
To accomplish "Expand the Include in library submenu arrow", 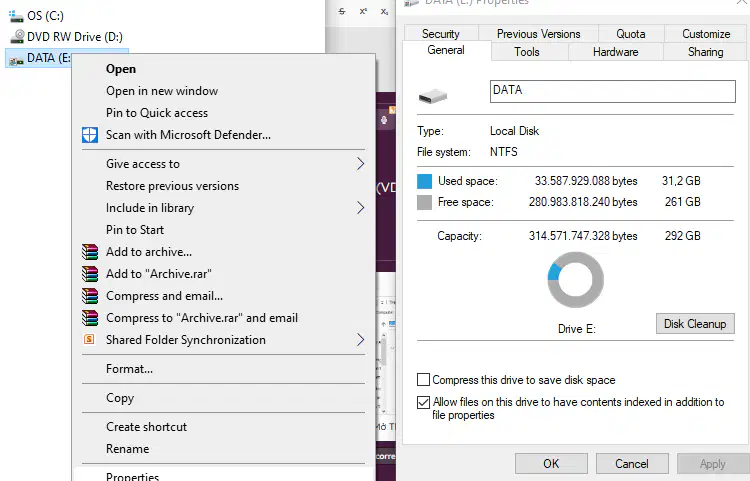I will (360, 208).
